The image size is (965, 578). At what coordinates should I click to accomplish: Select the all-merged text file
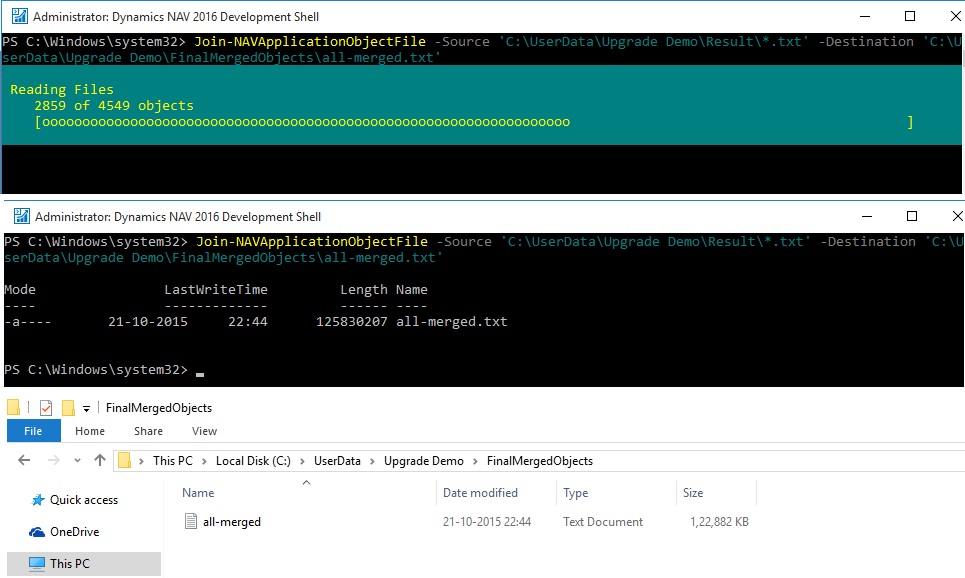click(231, 522)
